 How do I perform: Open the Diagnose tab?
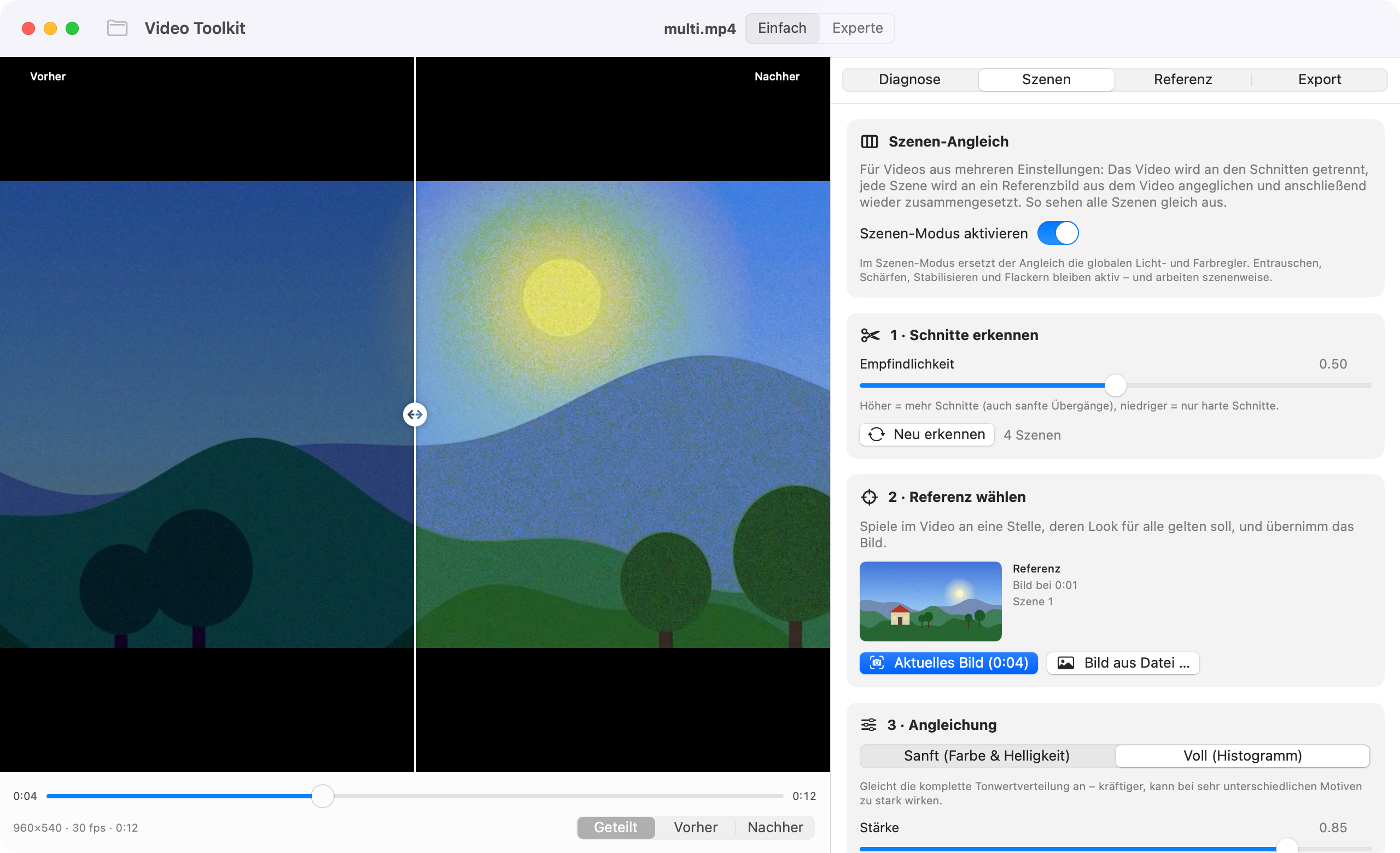click(909, 79)
